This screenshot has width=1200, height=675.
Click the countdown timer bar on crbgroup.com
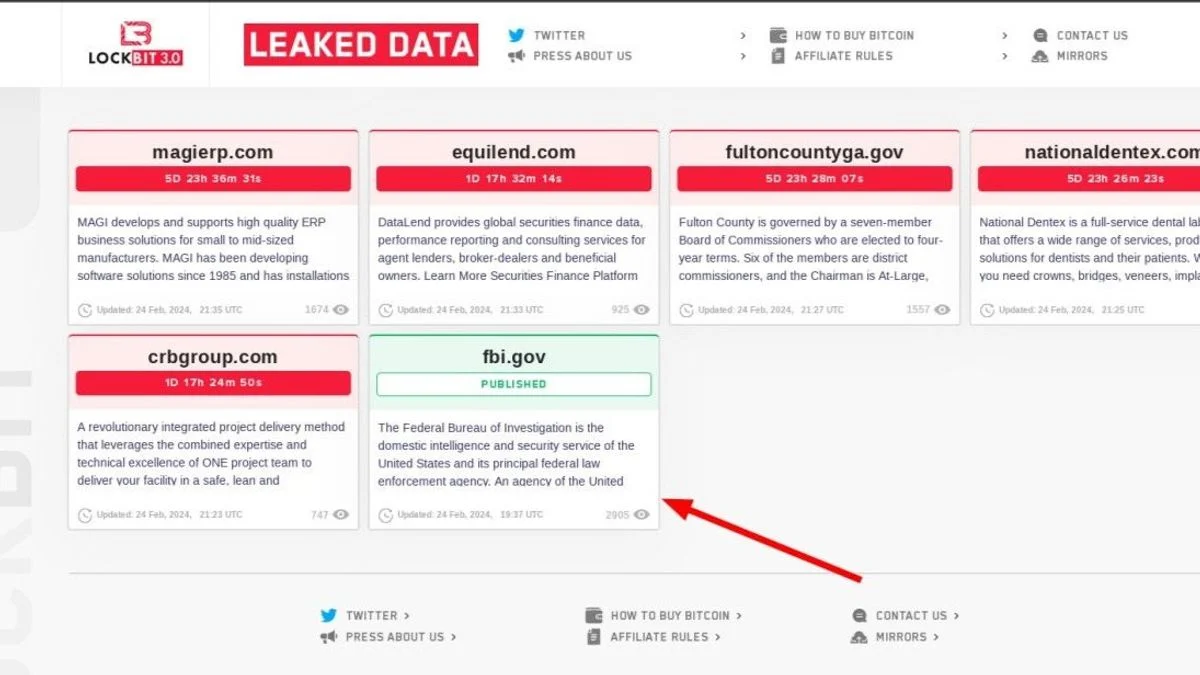click(x=212, y=382)
